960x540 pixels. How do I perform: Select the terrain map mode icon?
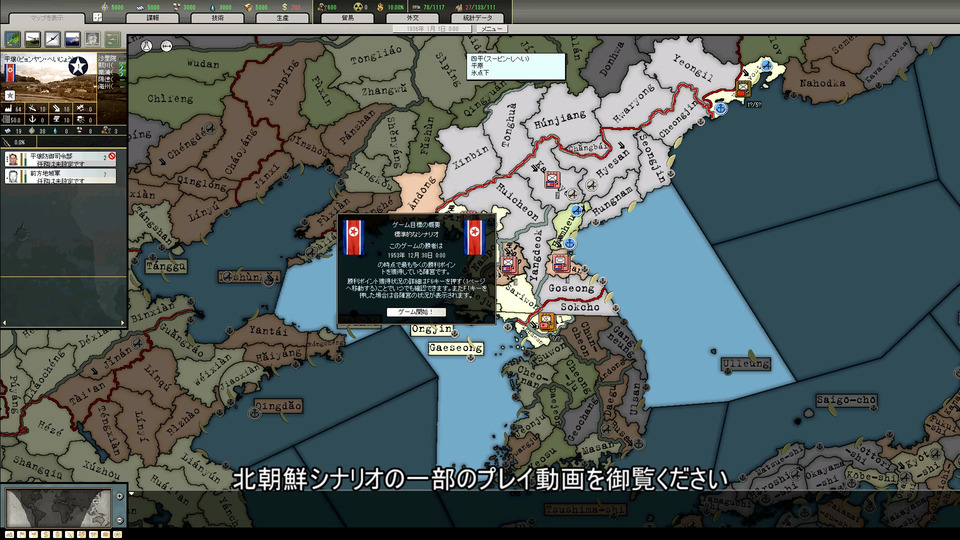[x=10, y=534]
